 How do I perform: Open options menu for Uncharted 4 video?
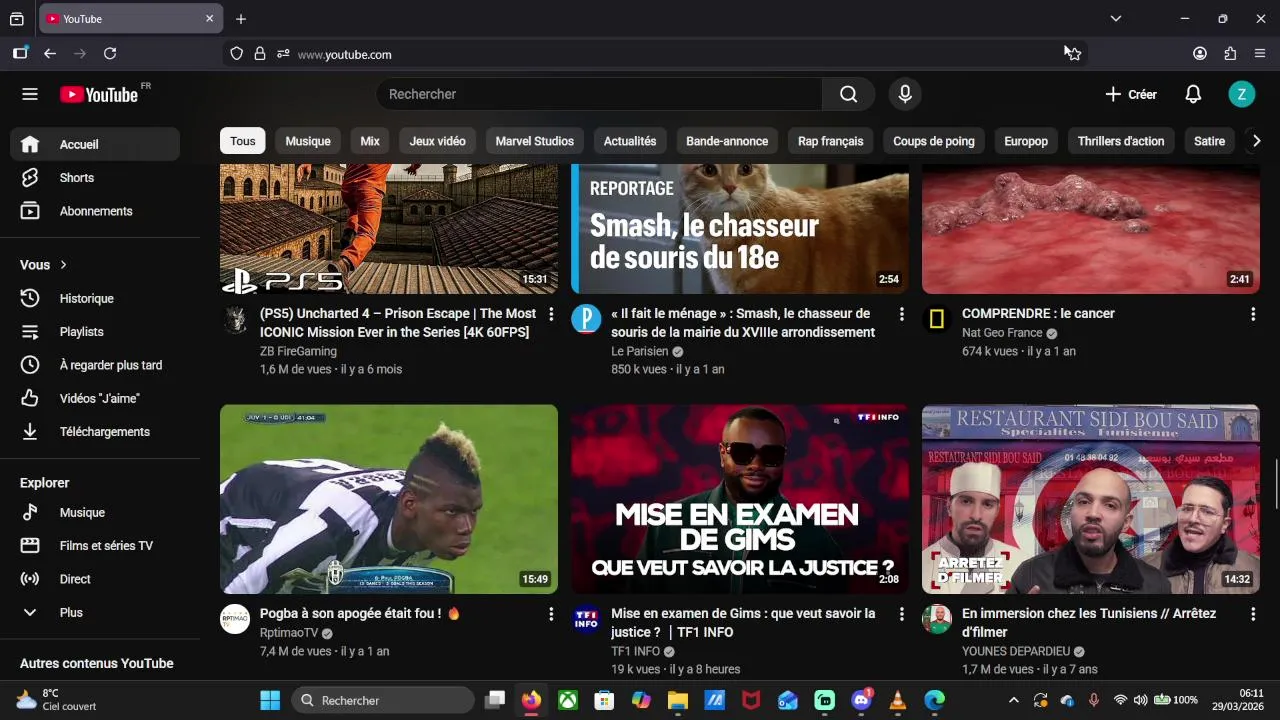pyautogui.click(x=551, y=314)
